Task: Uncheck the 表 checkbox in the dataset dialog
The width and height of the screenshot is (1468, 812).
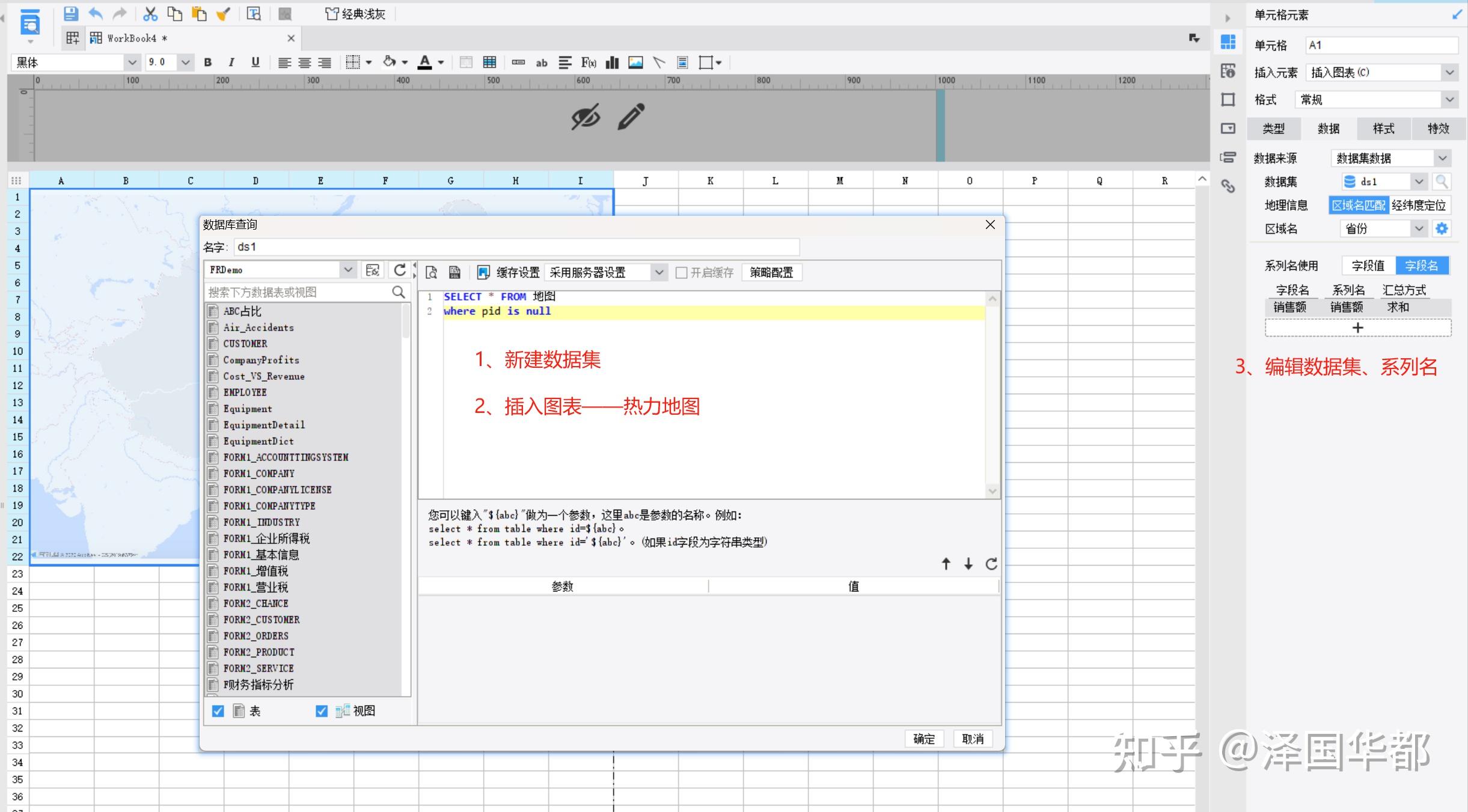Action: [x=218, y=710]
